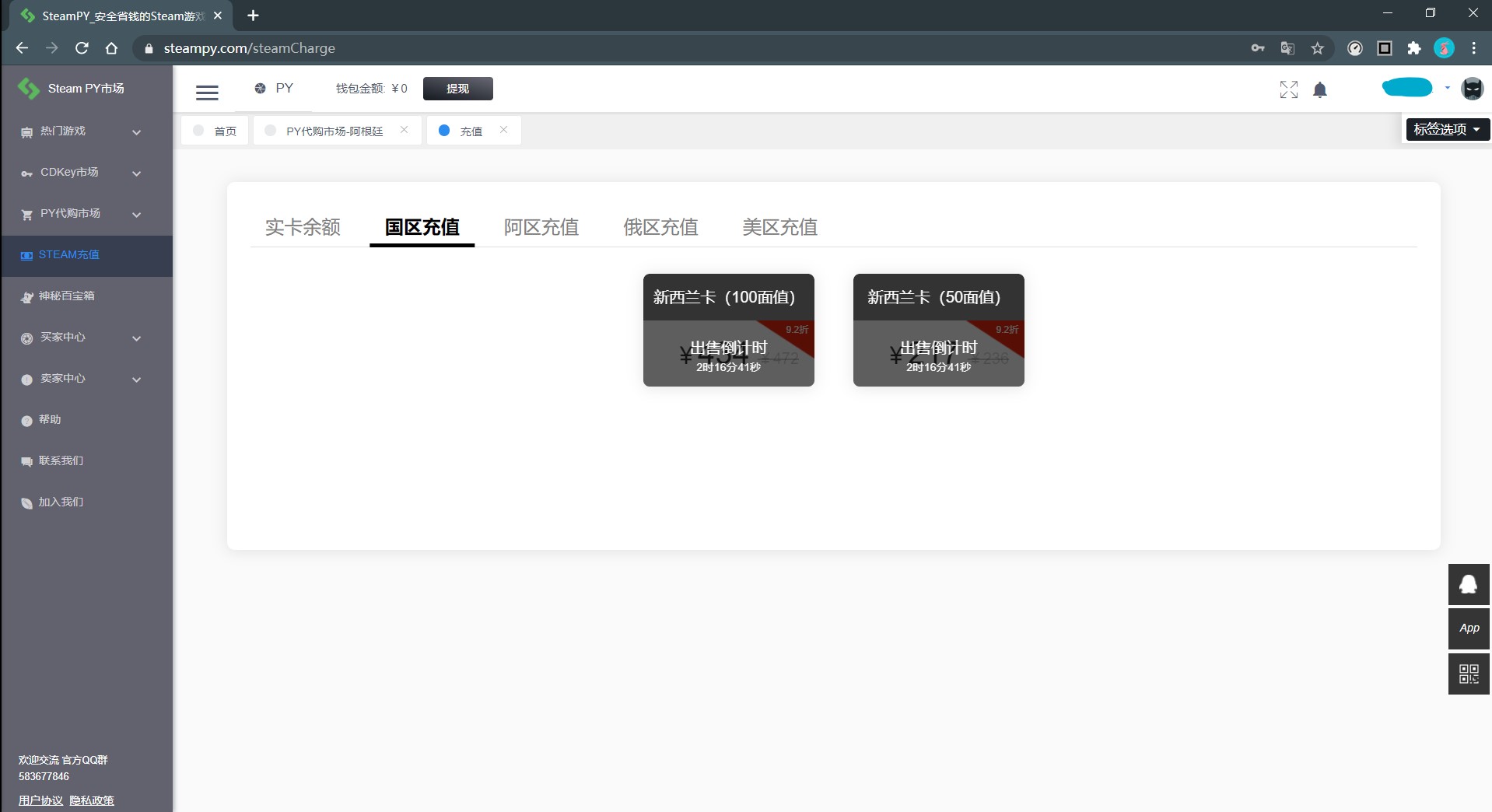
Task: Select the 国区充值 tab
Action: pos(422,227)
